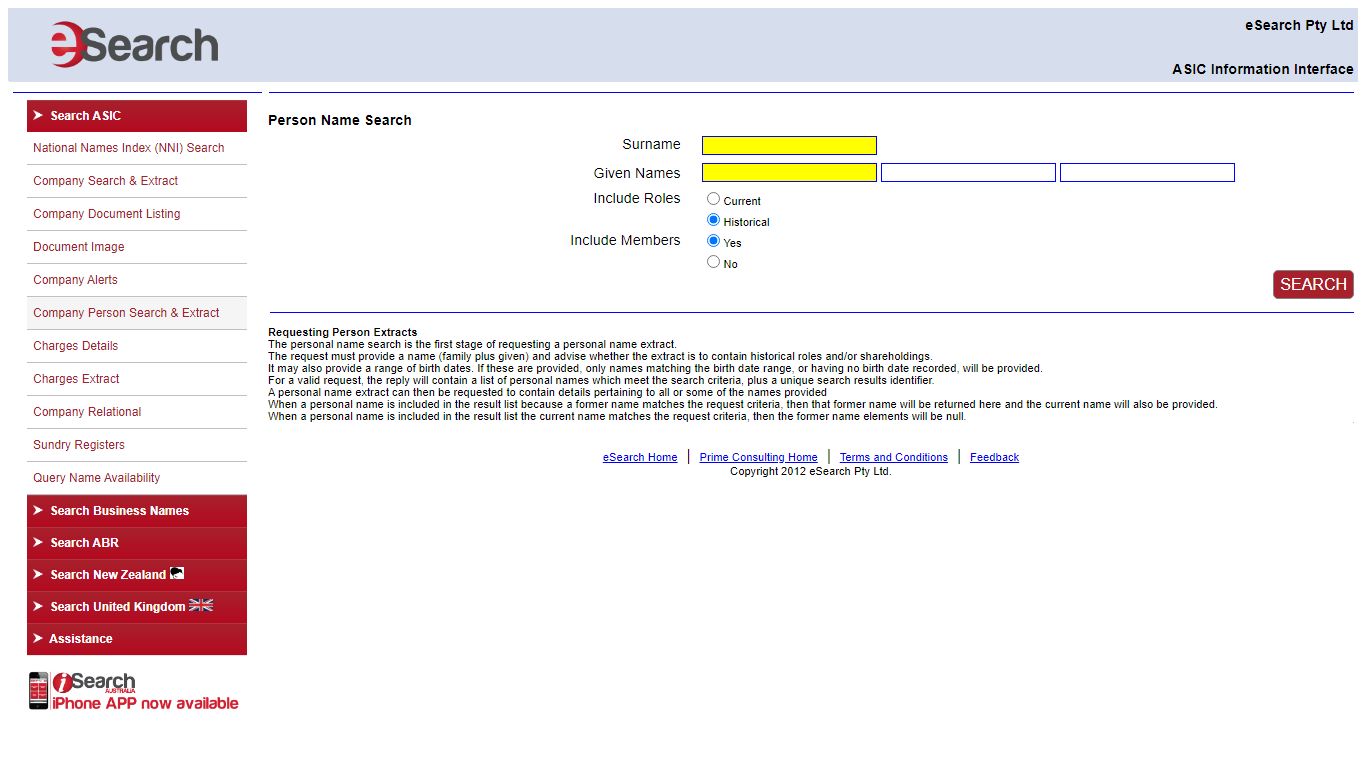The width and height of the screenshot is (1366, 768).
Task: Click the Requesting Person Extracts heading
Action: point(343,332)
